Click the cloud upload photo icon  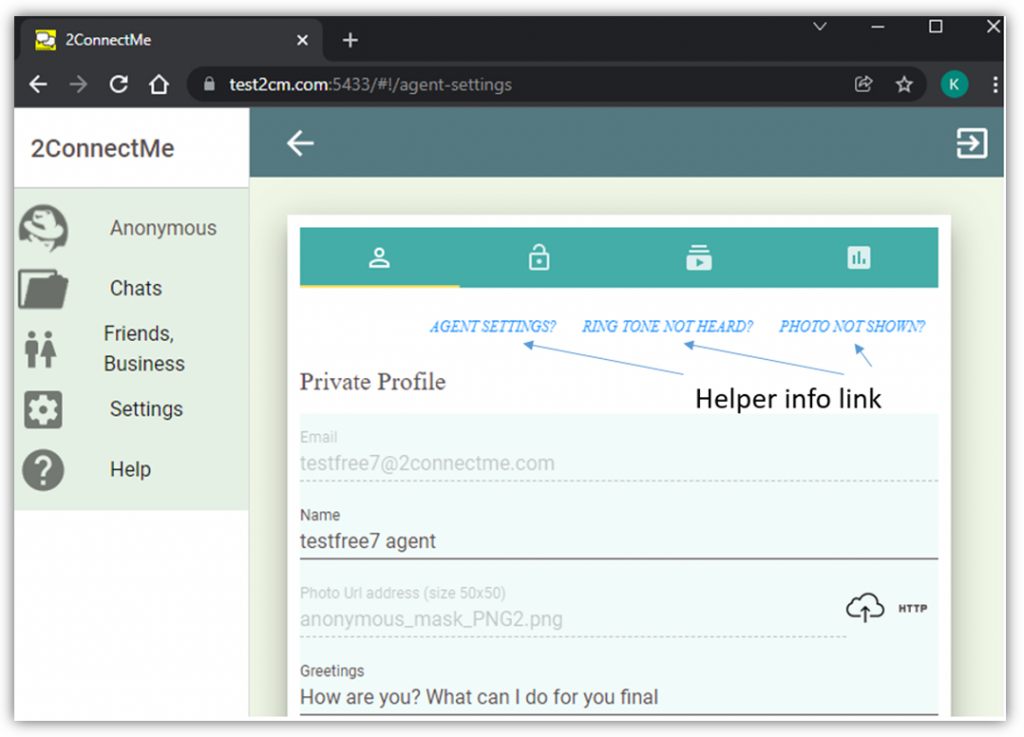865,607
